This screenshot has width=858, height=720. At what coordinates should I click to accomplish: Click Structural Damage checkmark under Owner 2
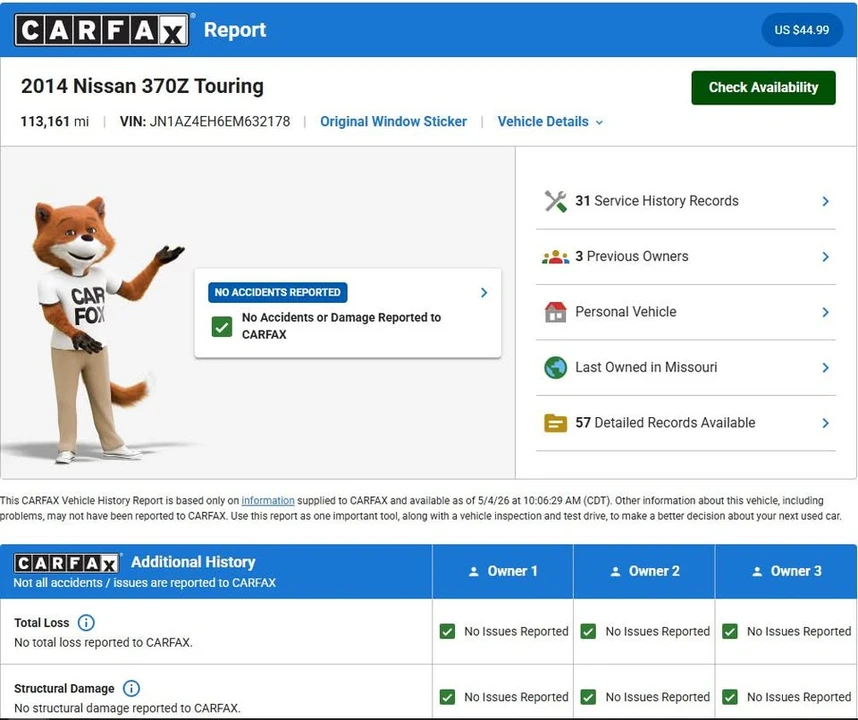coord(588,697)
